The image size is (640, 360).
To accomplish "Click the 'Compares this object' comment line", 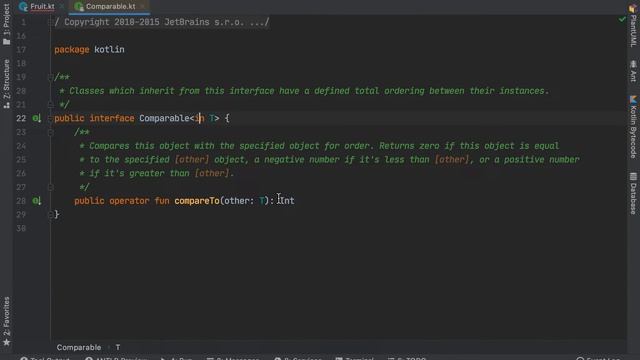I will 319,146.
